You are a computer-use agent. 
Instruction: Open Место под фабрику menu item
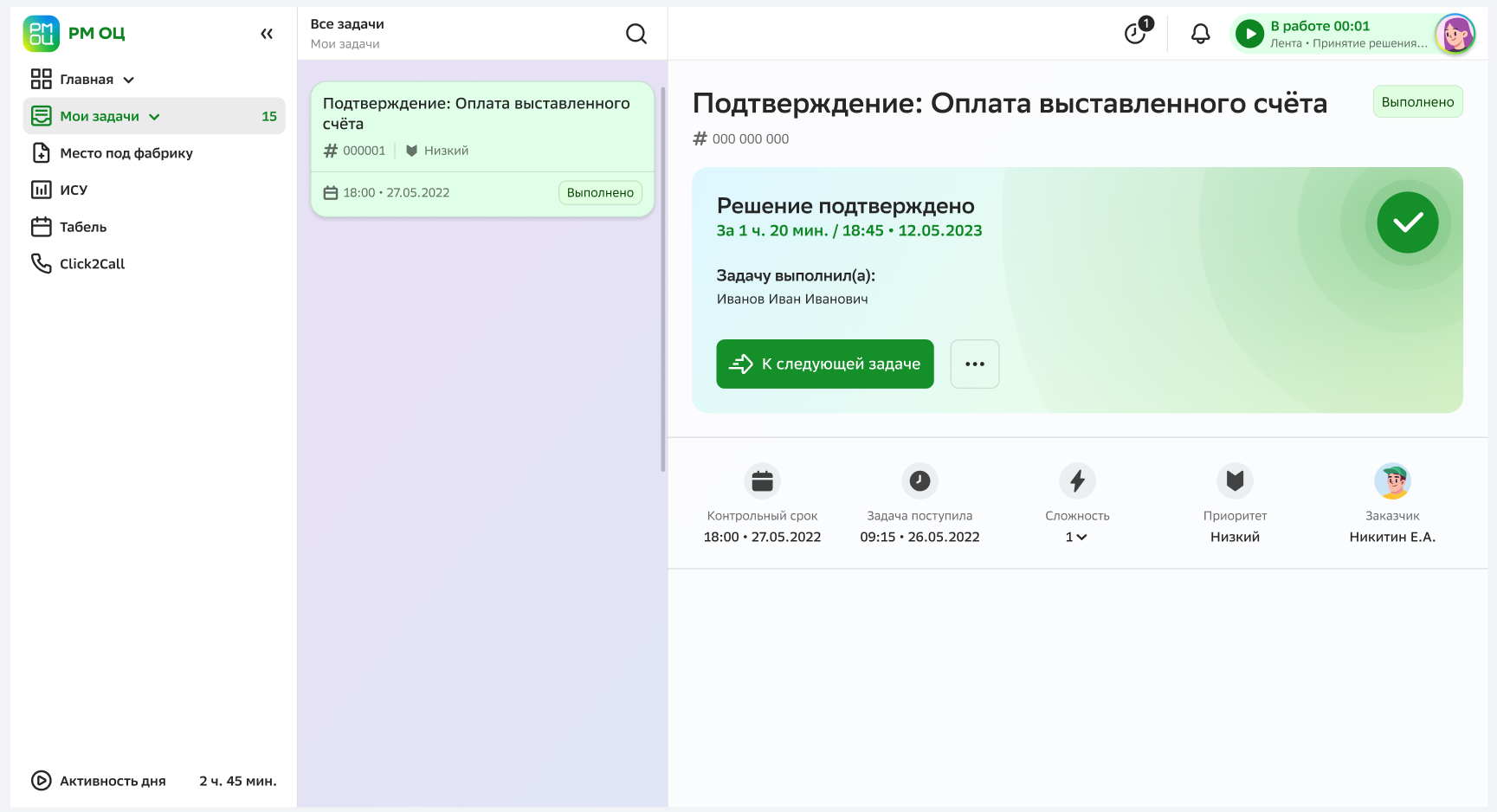tap(126, 153)
